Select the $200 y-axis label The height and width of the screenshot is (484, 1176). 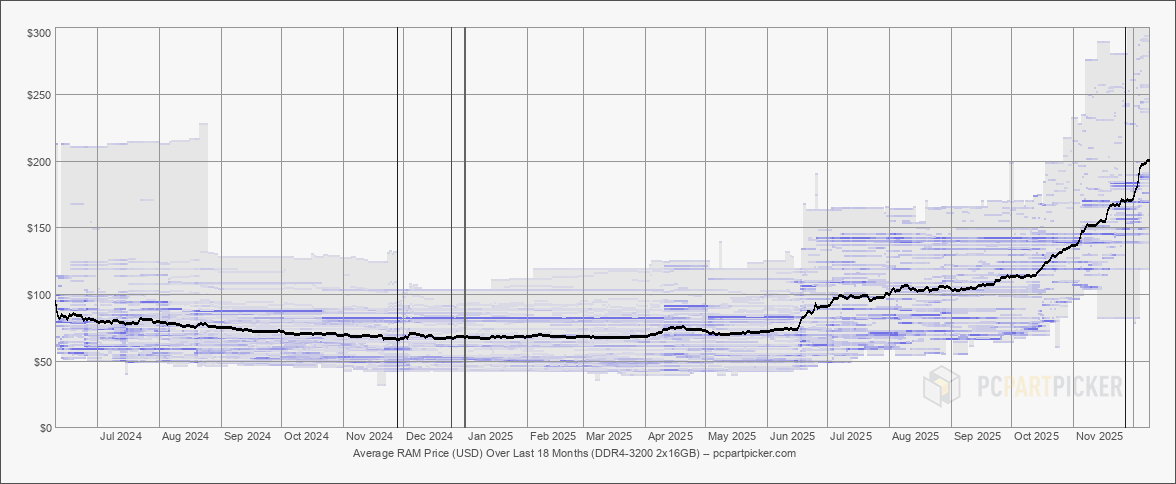pyautogui.click(x=39, y=162)
